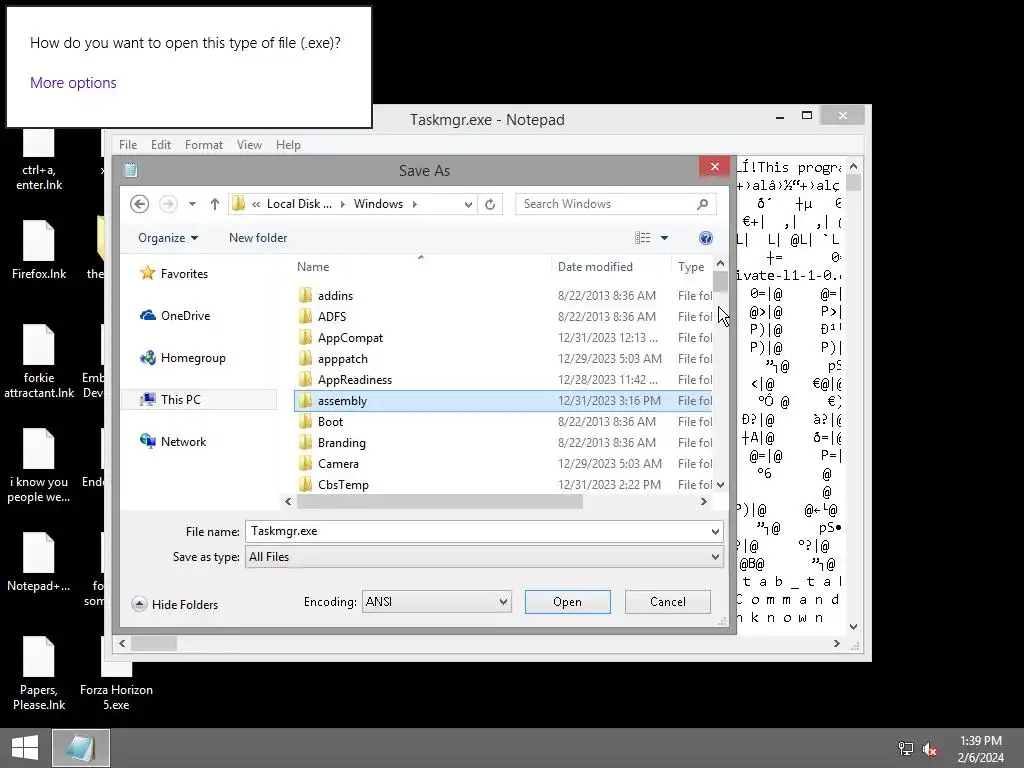Sort by Name column header
This screenshot has width=1024, height=768.
[421, 266]
